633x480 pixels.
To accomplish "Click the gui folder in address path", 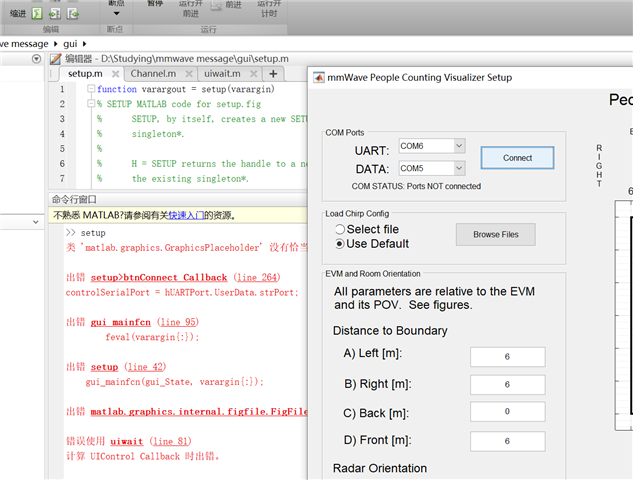I will coord(70,44).
